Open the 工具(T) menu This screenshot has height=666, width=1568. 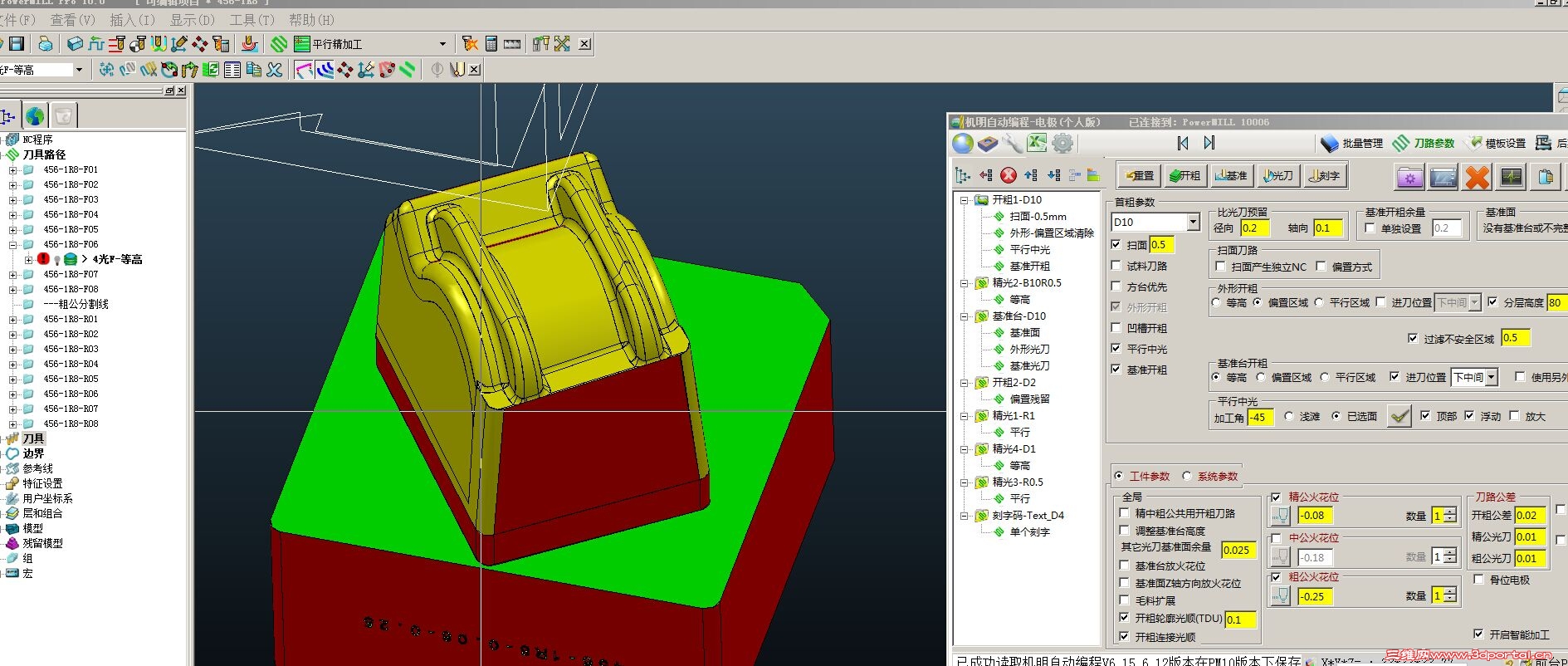point(252,19)
